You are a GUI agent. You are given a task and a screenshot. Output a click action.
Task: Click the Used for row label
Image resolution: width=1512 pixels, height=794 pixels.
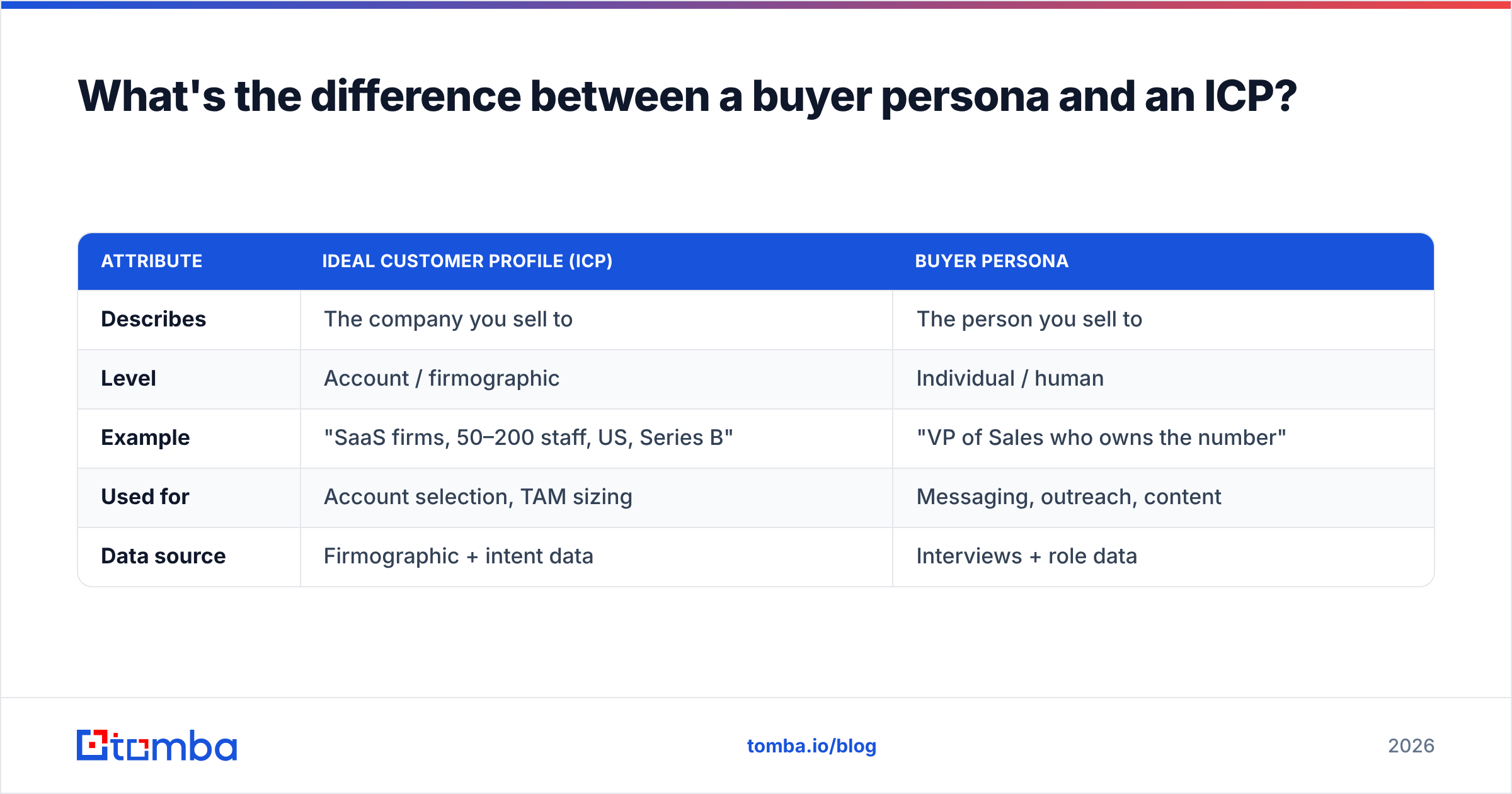146,497
